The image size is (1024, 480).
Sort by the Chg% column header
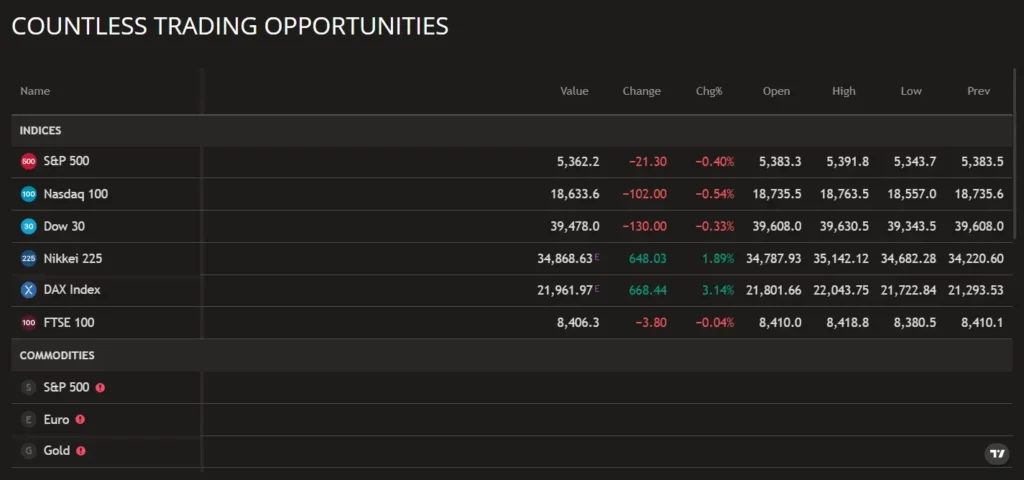point(708,91)
